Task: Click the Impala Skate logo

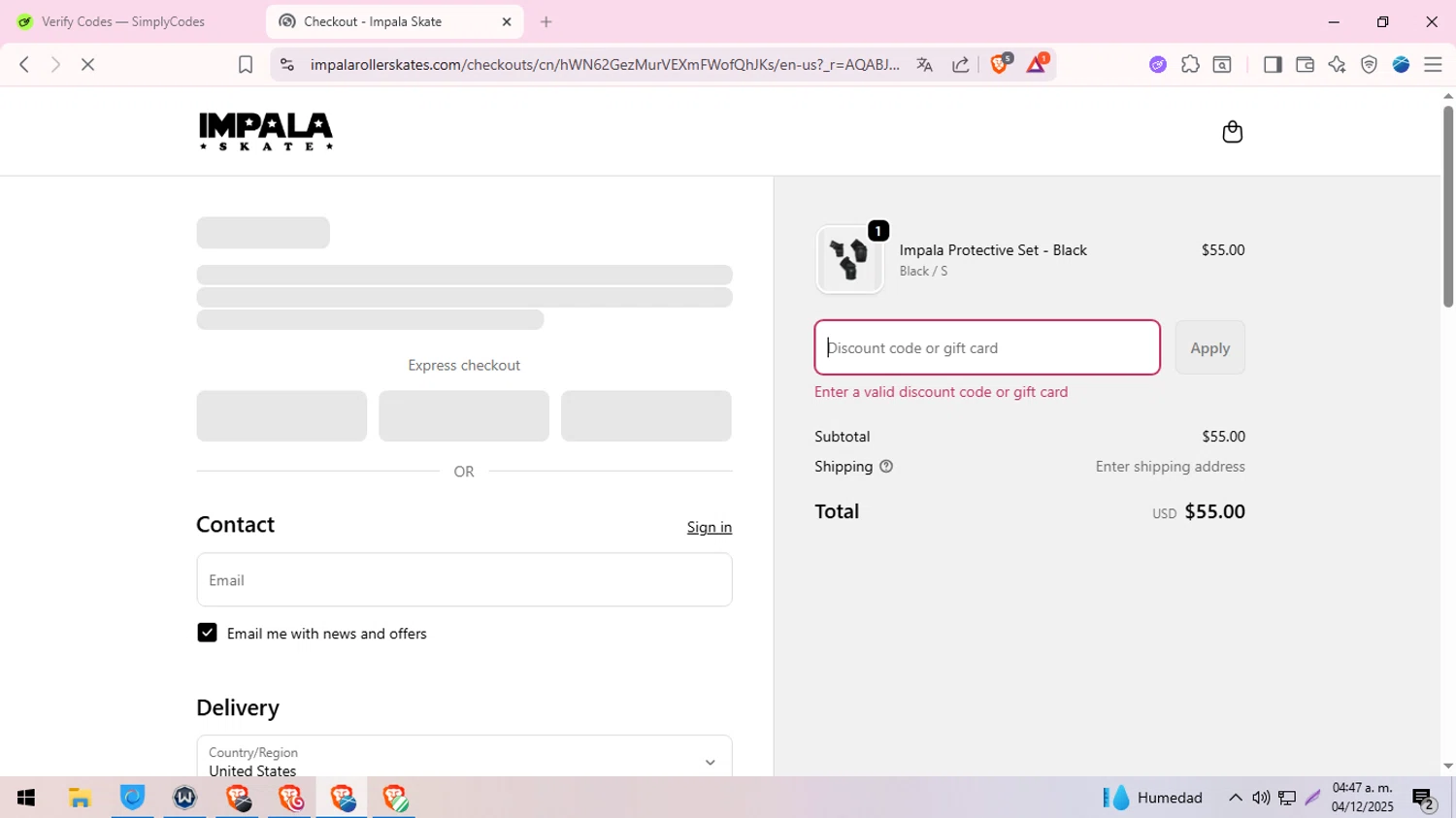Action: pyautogui.click(x=265, y=131)
